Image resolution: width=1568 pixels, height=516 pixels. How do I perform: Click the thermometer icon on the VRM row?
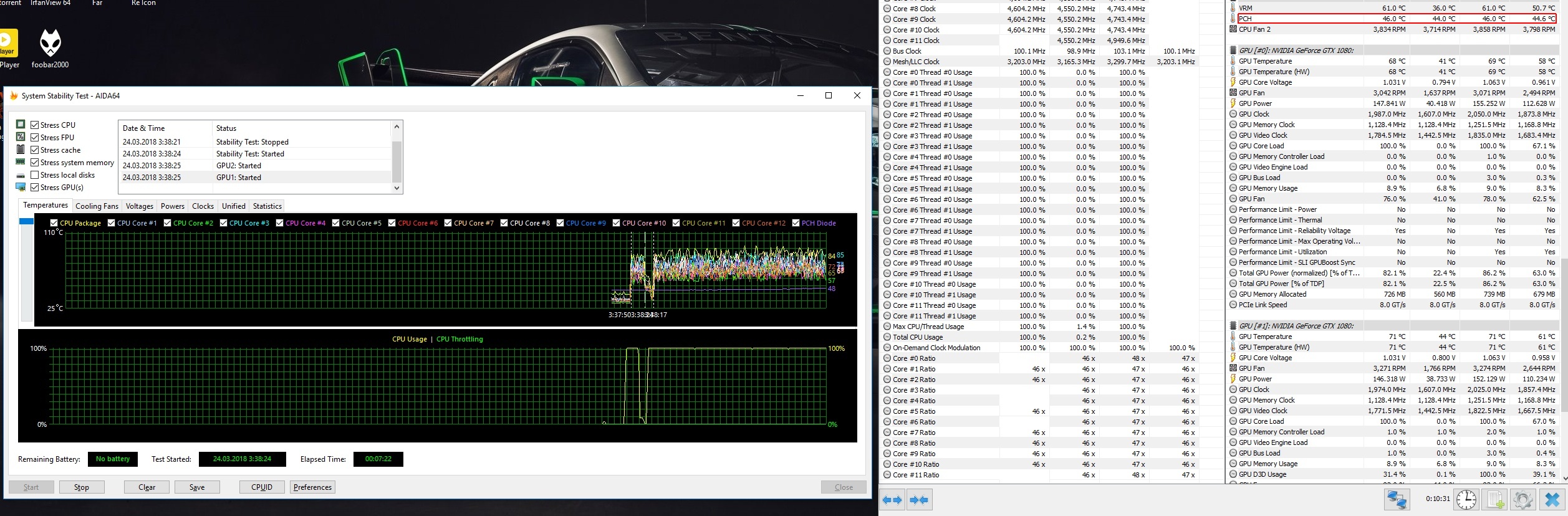pos(1233,8)
